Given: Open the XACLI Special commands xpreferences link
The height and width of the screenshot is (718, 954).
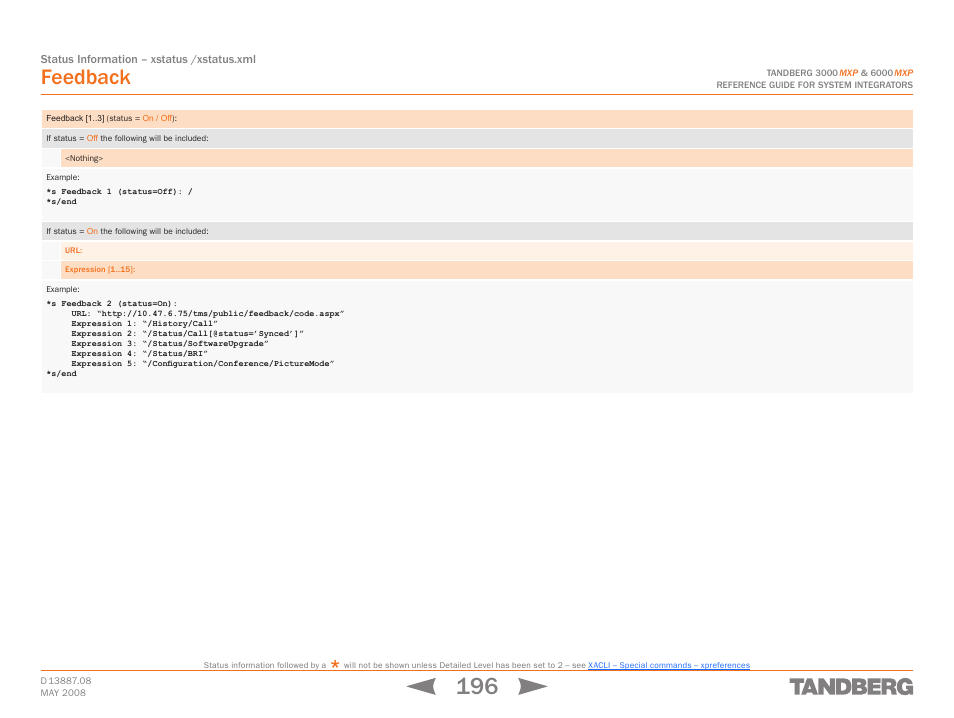Looking at the screenshot, I should [x=668, y=665].
